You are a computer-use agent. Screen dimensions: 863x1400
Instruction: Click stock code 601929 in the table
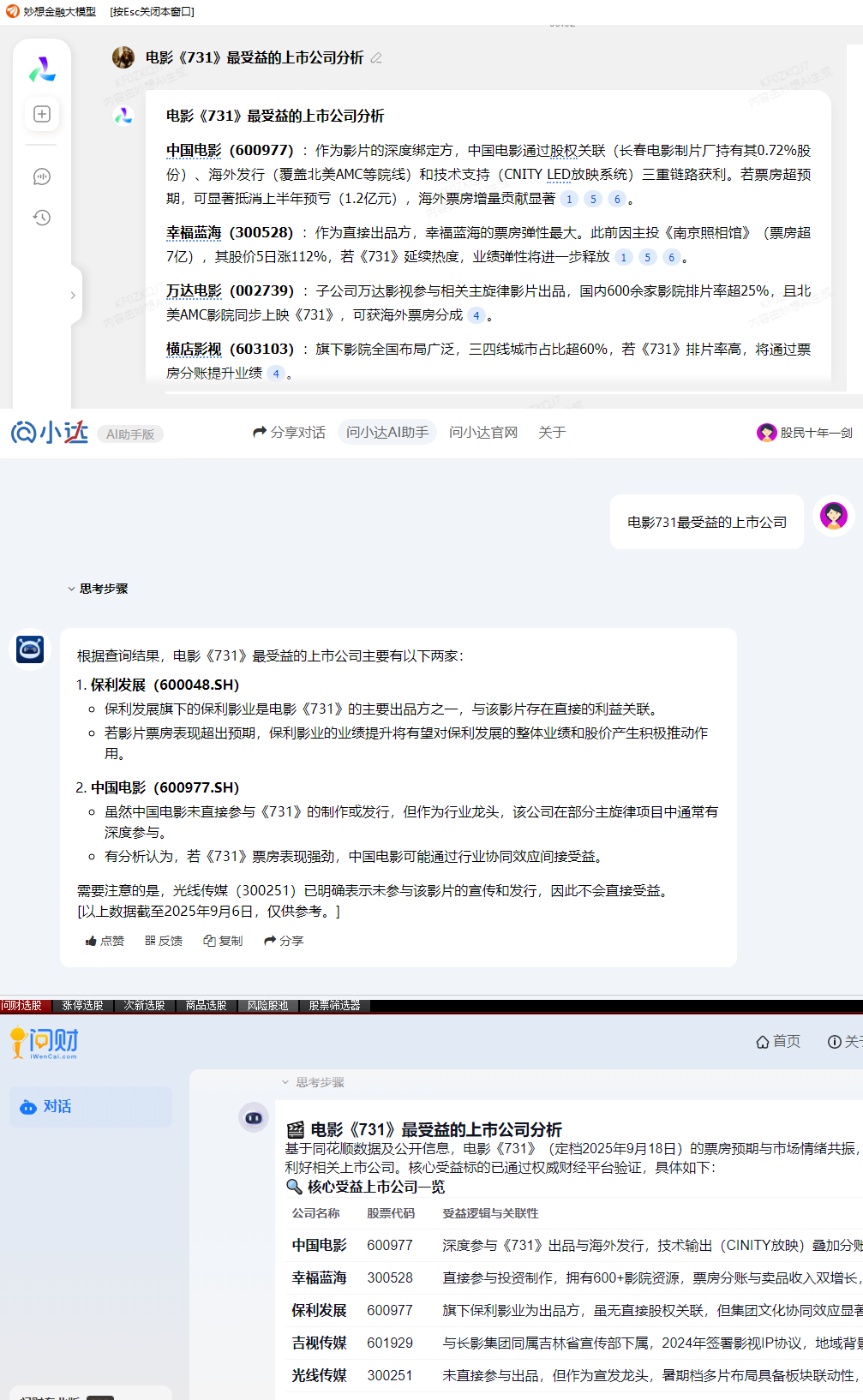point(390,1343)
